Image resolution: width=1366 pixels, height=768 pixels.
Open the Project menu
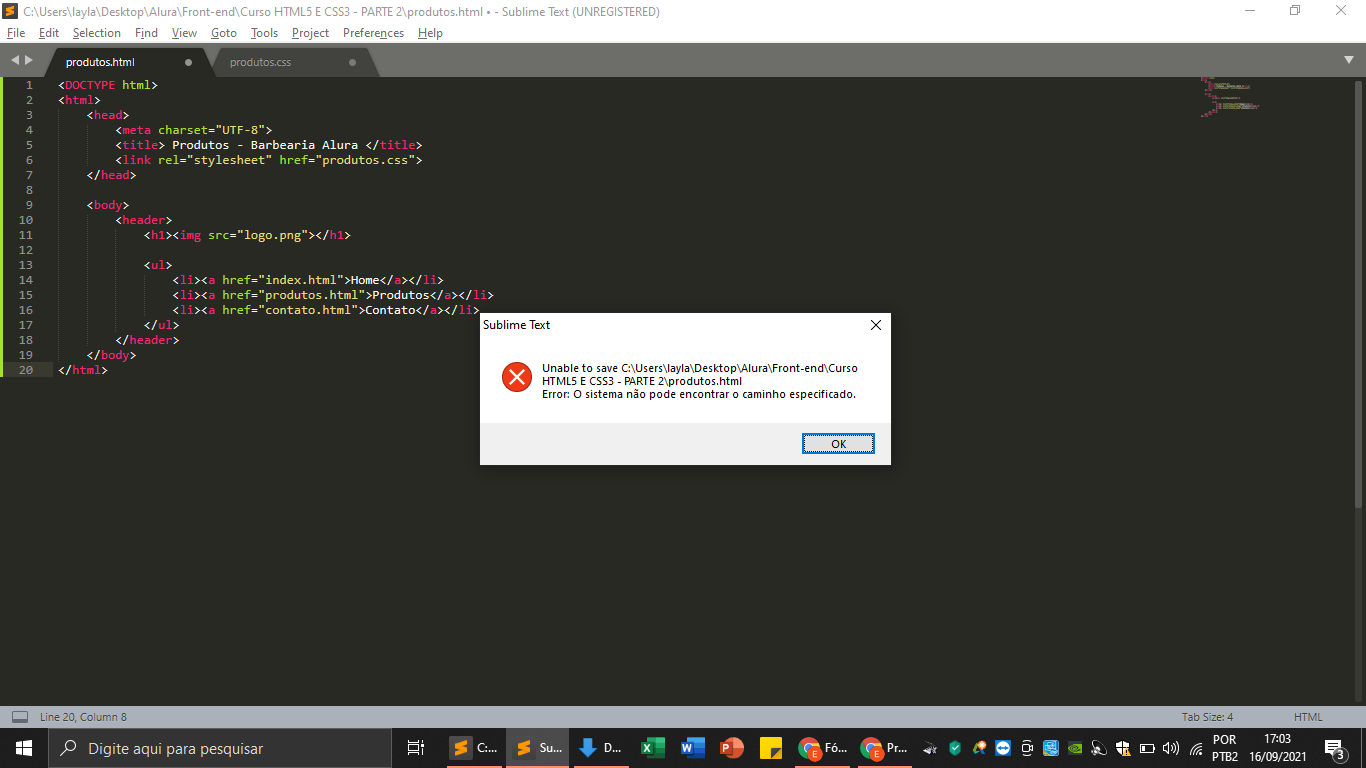[x=310, y=33]
